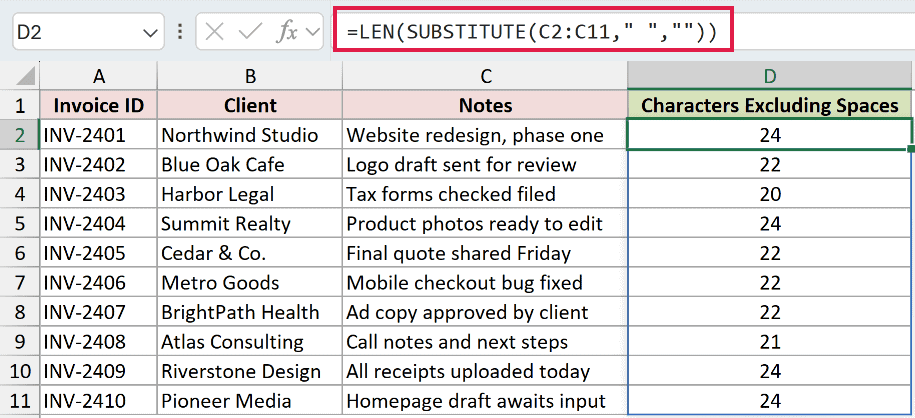Click the formula bar resize dots handle

click(x=180, y=32)
